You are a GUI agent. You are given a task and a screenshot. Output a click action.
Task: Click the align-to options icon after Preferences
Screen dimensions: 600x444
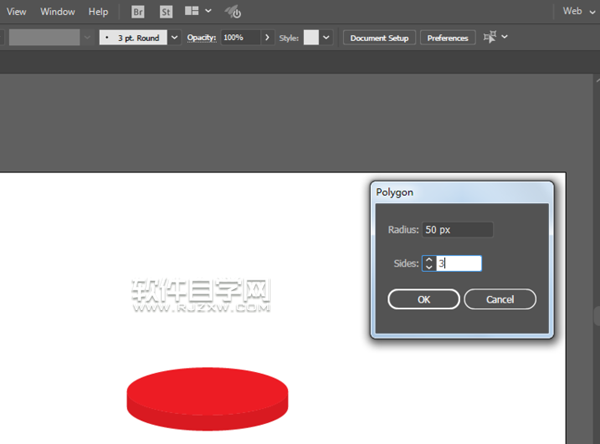click(489, 37)
